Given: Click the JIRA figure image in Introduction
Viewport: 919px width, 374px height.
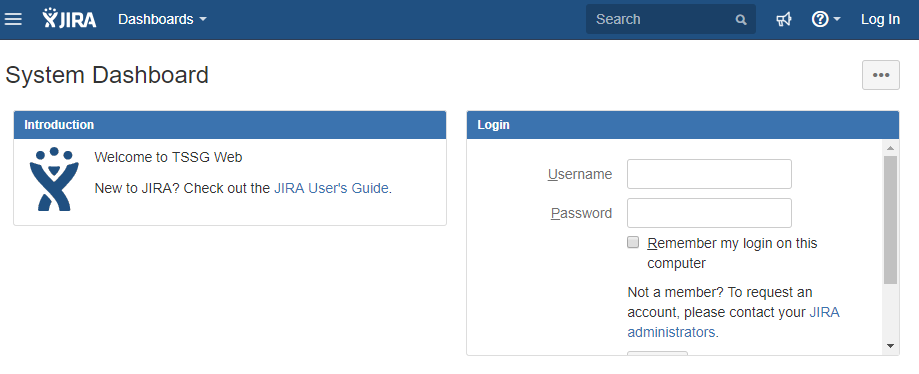Looking at the screenshot, I should click(54, 179).
